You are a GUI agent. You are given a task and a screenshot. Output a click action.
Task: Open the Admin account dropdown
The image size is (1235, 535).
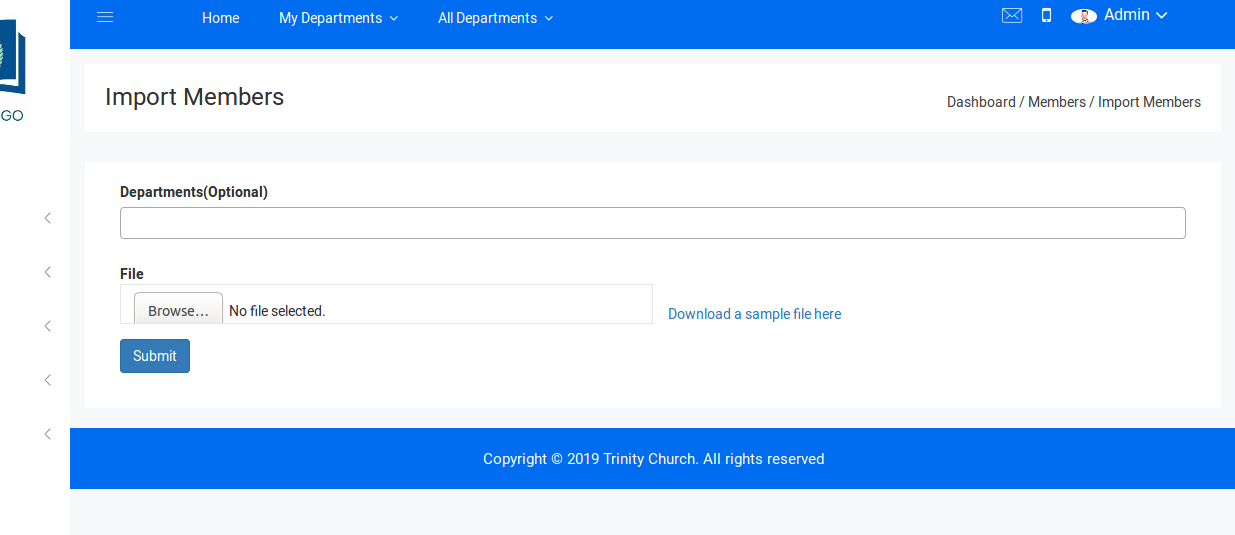[1135, 15]
